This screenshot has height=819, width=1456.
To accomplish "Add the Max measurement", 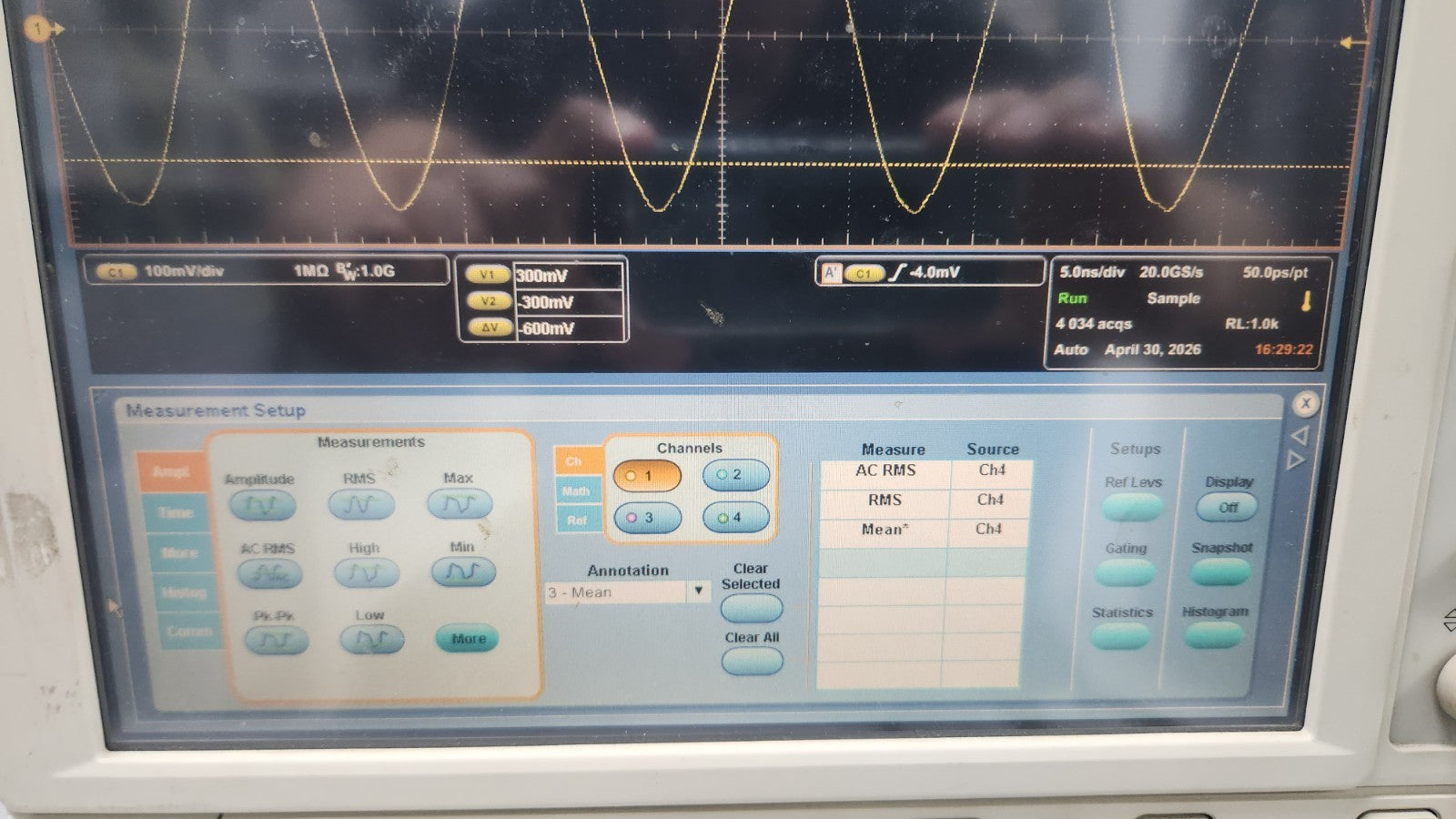I will click(x=460, y=503).
